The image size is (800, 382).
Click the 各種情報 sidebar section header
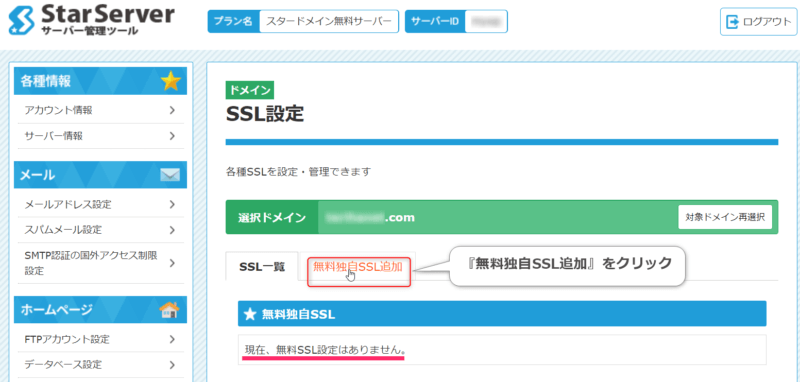coord(101,81)
